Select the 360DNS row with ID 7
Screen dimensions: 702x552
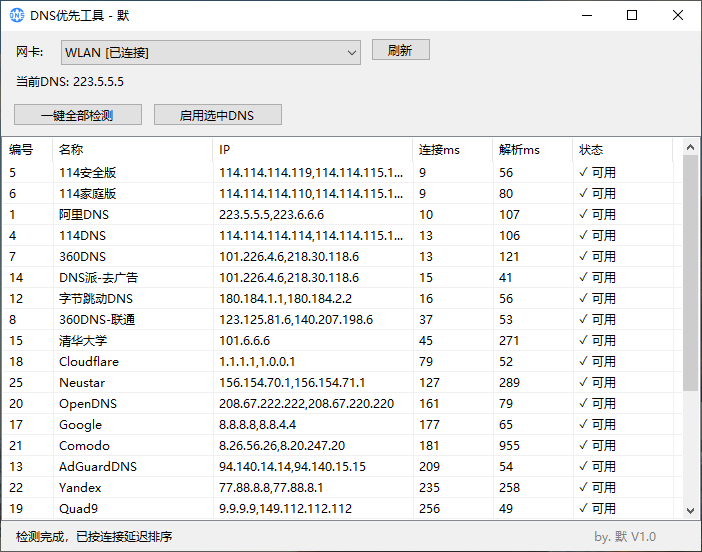coord(342,257)
